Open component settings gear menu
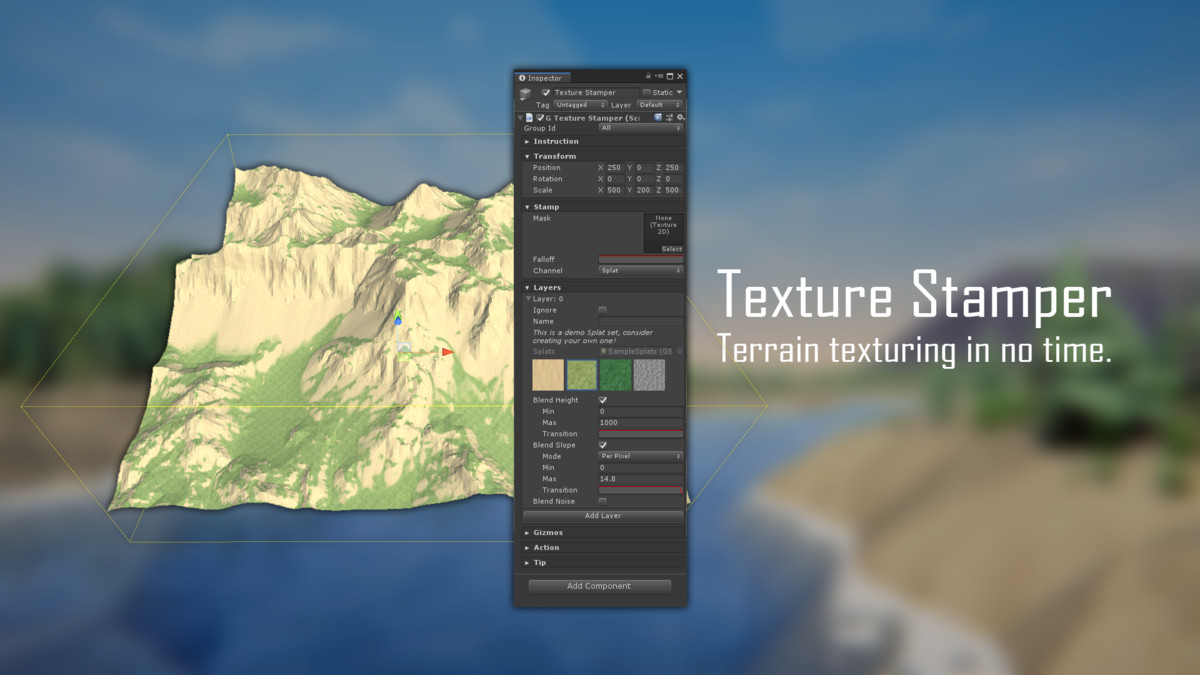The width and height of the screenshot is (1200, 675). [x=680, y=117]
